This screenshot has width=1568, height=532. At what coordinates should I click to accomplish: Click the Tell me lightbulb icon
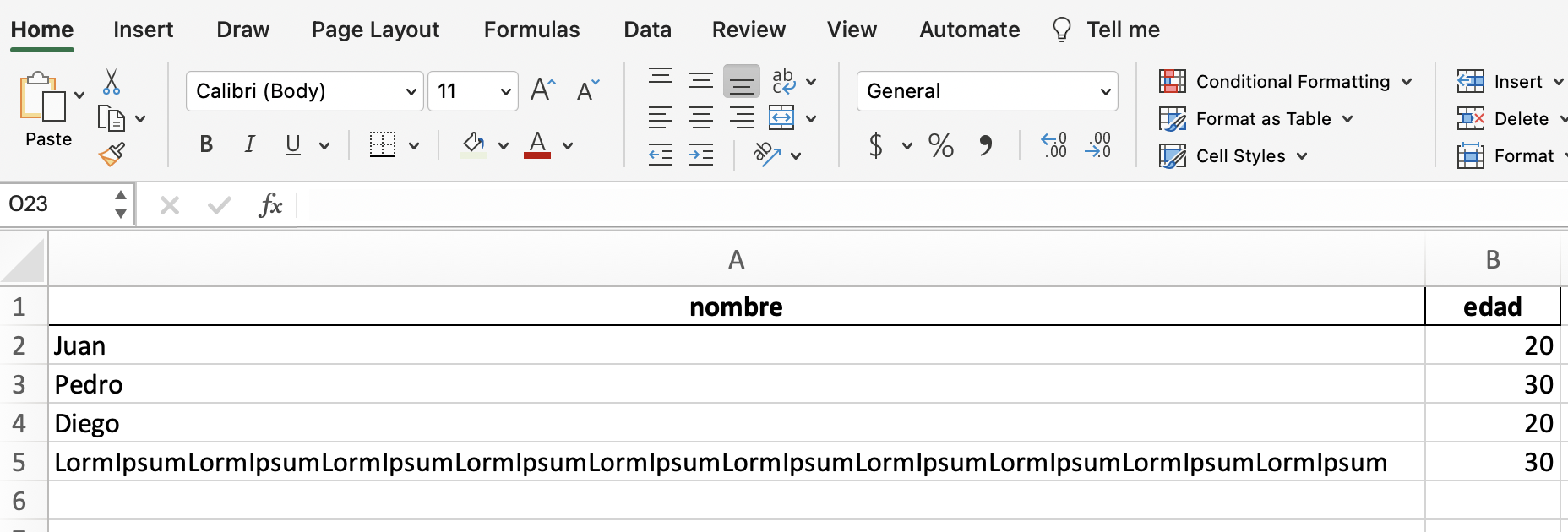(x=1062, y=30)
